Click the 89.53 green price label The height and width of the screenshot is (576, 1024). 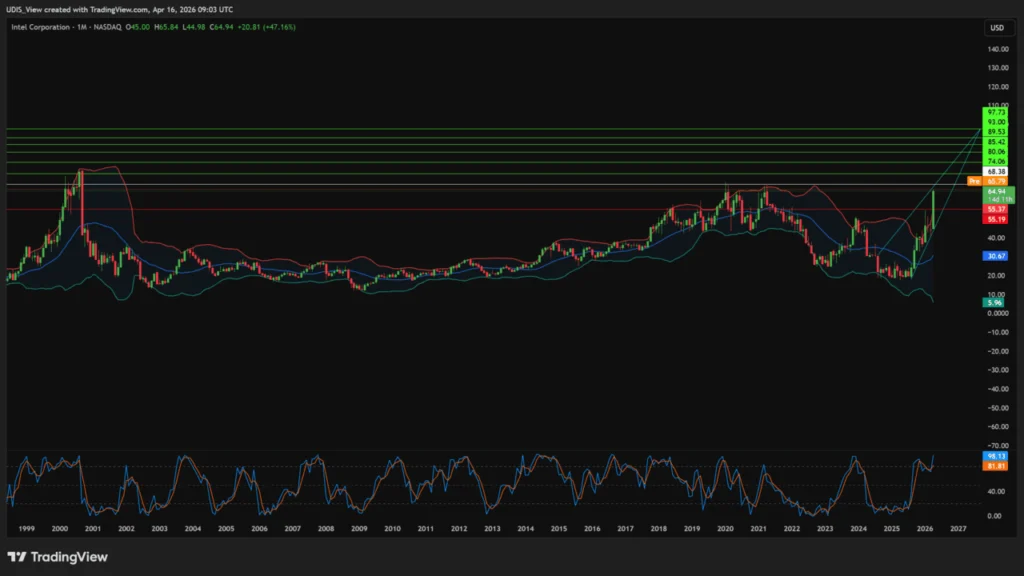(x=996, y=132)
